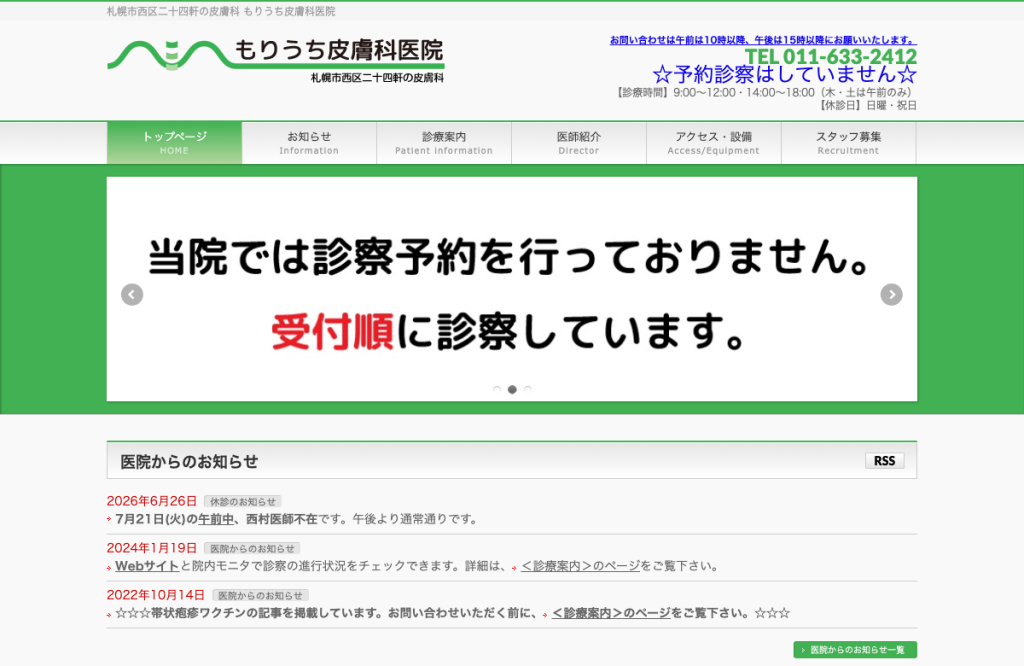Click 診療時間 hours text
The width and height of the screenshot is (1024, 666).
click(x=765, y=92)
